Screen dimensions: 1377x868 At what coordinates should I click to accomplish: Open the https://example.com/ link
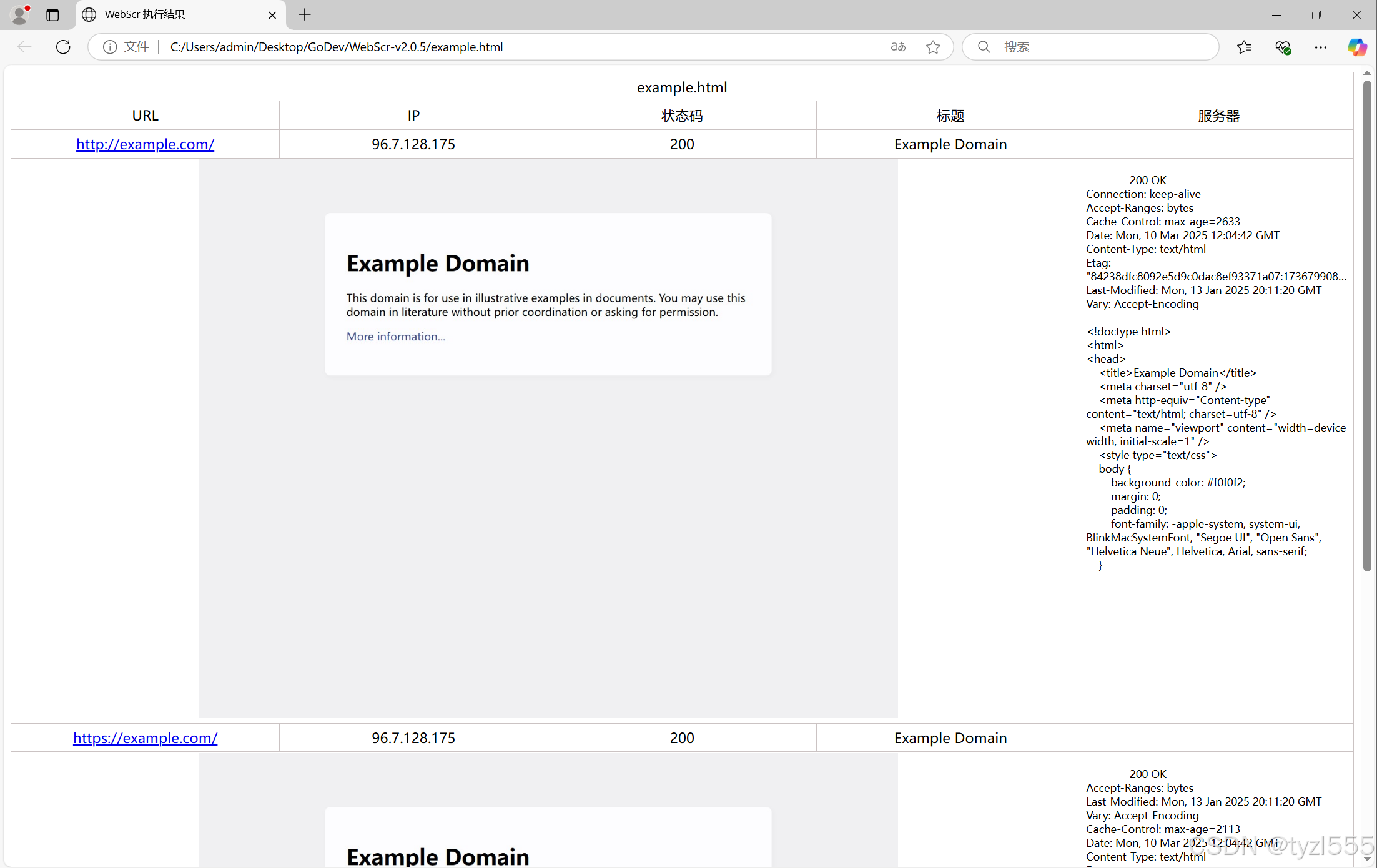(145, 738)
